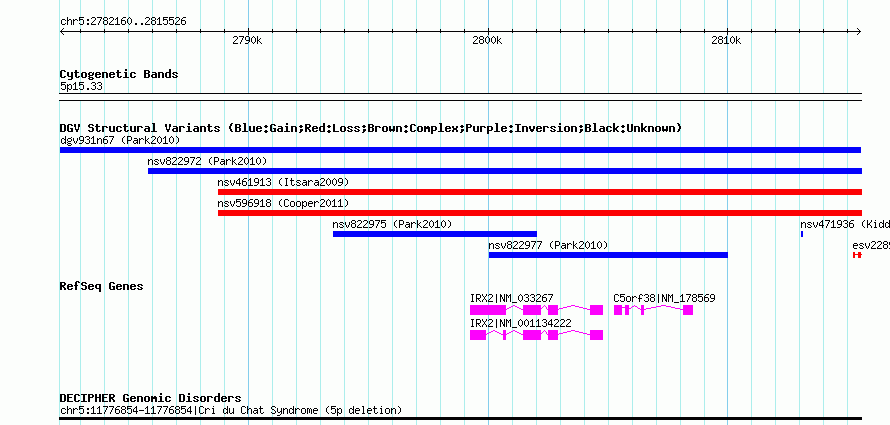Image resolution: width=890 pixels, height=425 pixels.
Task: Click the nsv822975 (Park2010) blue bar
Action: (435, 234)
